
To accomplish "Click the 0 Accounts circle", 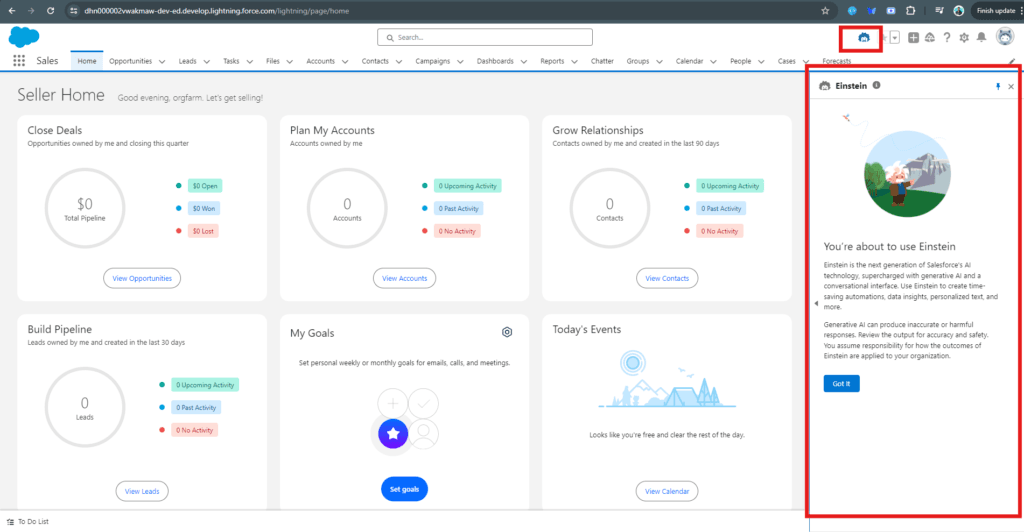I will 347,208.
